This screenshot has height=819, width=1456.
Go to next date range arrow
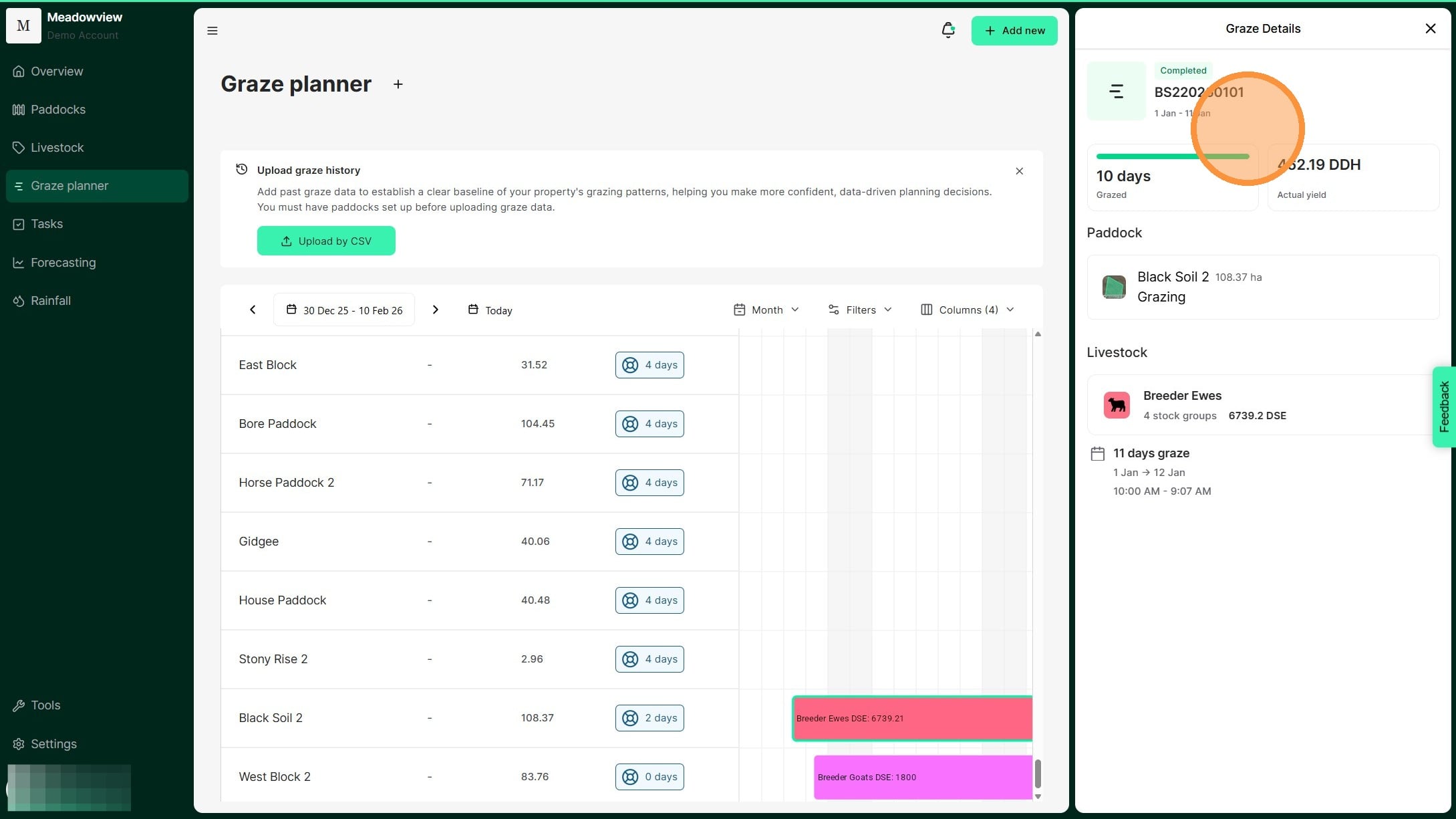tap(435, 310)
